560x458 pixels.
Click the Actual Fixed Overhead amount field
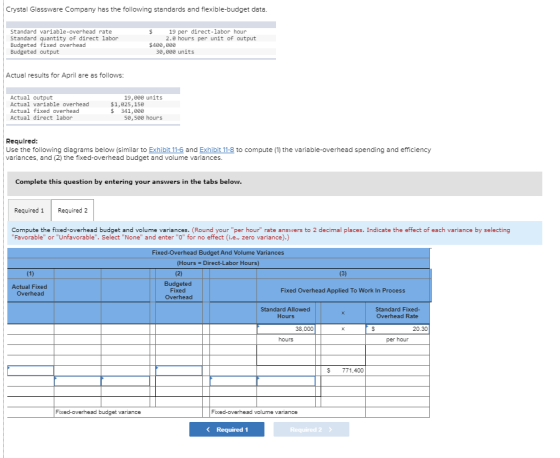31,370
